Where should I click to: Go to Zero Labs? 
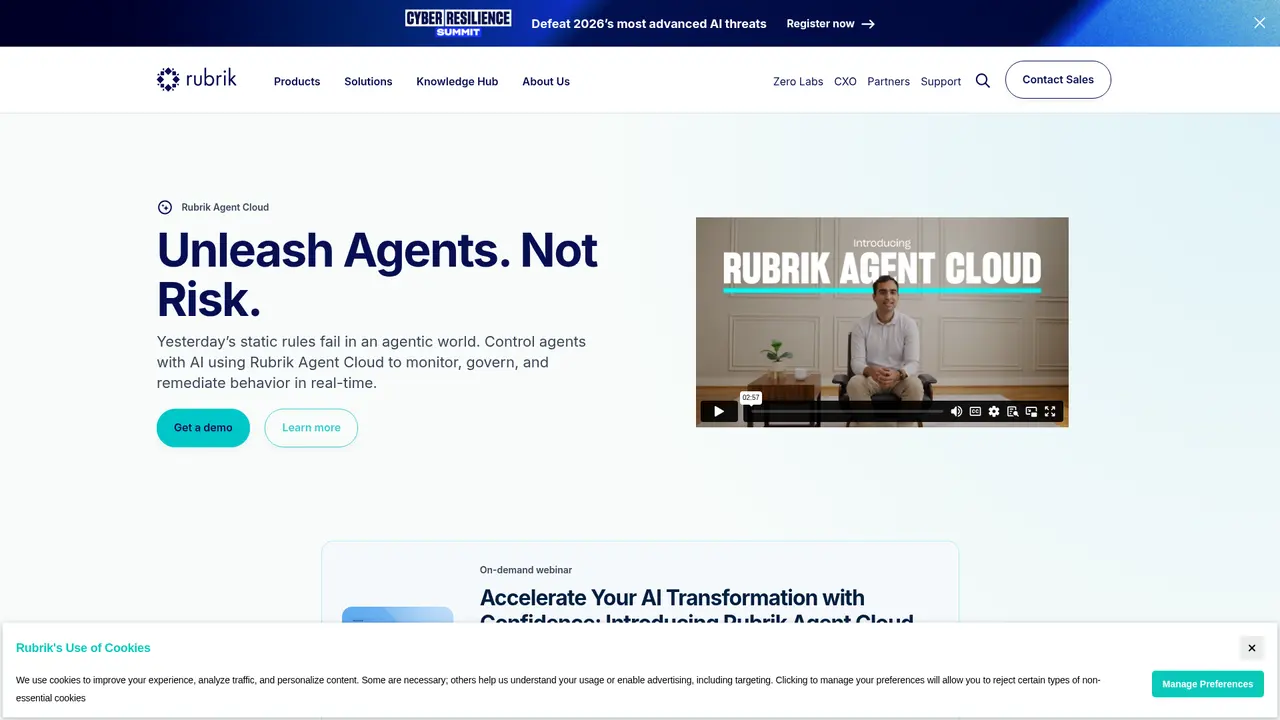click(x=798, y=81)
